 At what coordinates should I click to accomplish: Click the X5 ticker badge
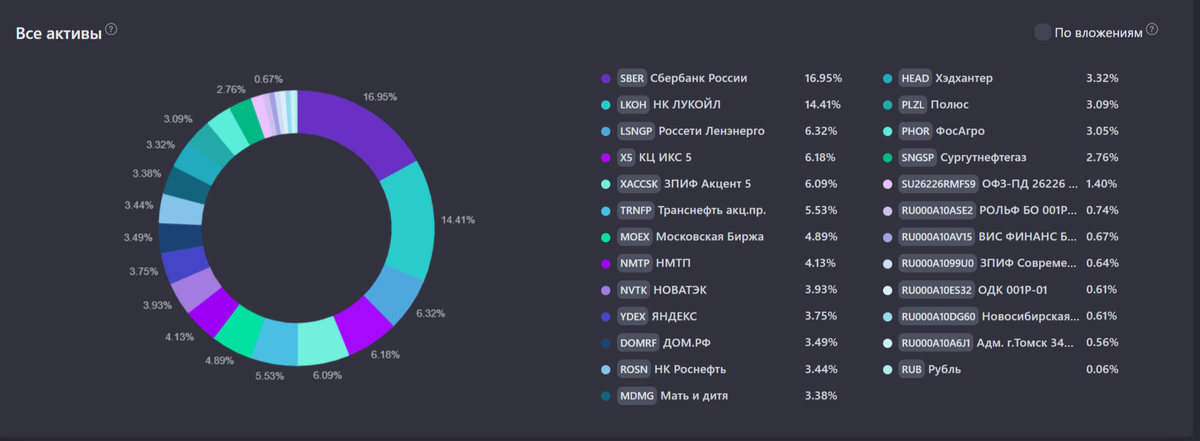[x=626, y=157]
